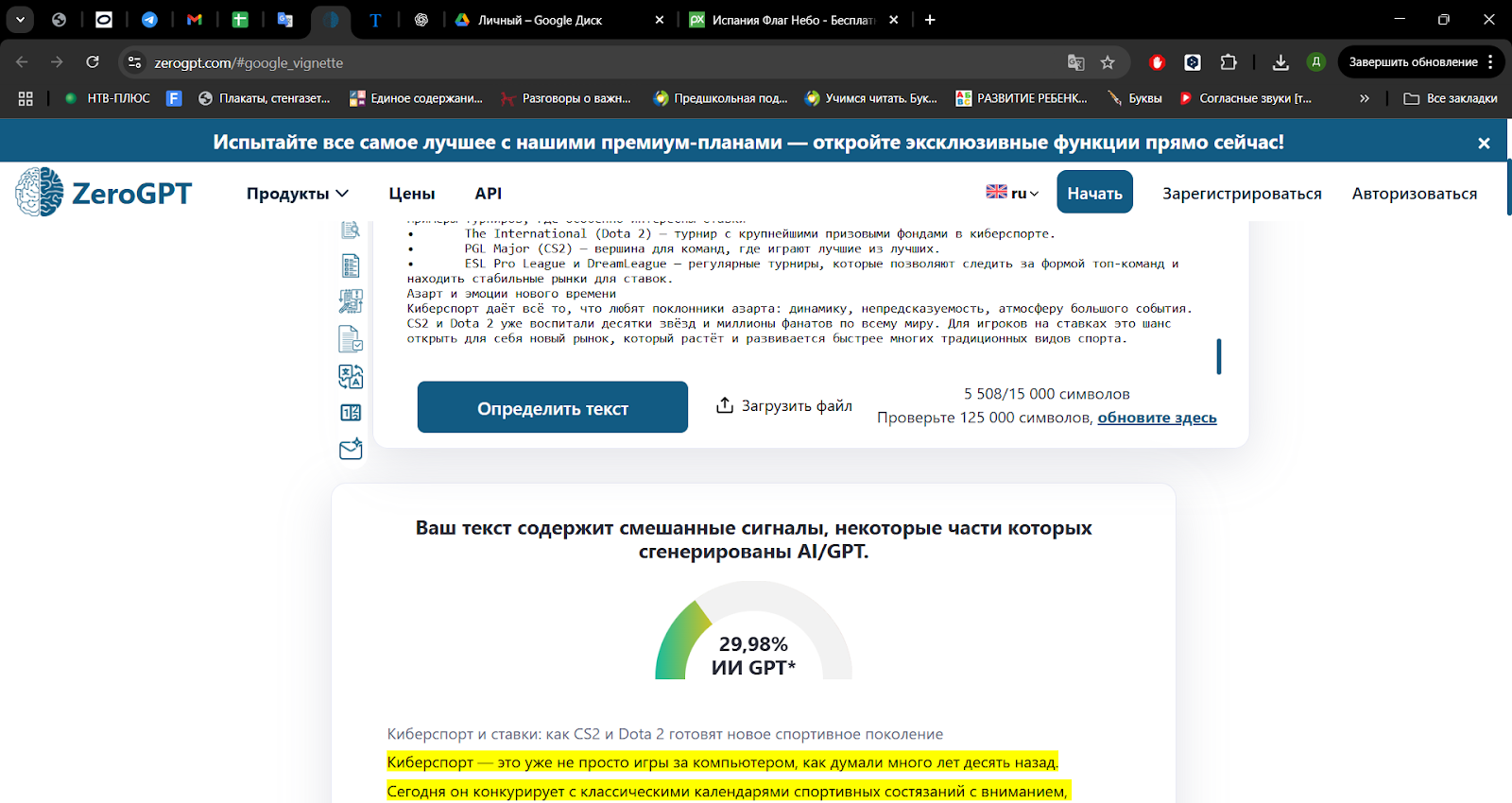Open a new browser tab

(930, 20)
